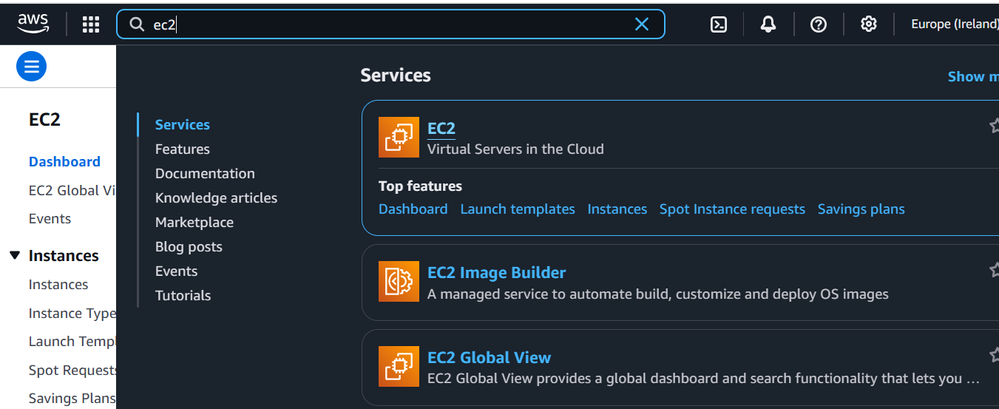Toggle the hamburger navigation menu button
The image size is (999, 409).
tap(31, 66)
